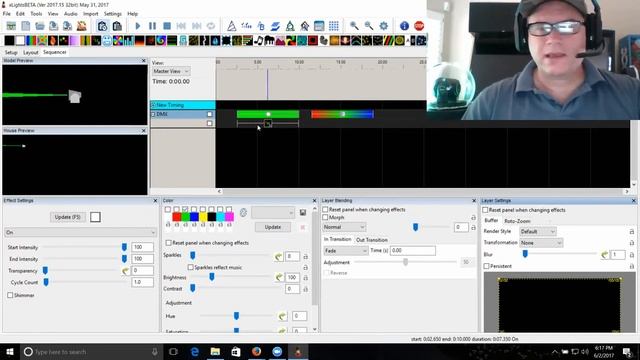Click the blue dotted grid icon in the toolbar

click(x=333, y=26)
